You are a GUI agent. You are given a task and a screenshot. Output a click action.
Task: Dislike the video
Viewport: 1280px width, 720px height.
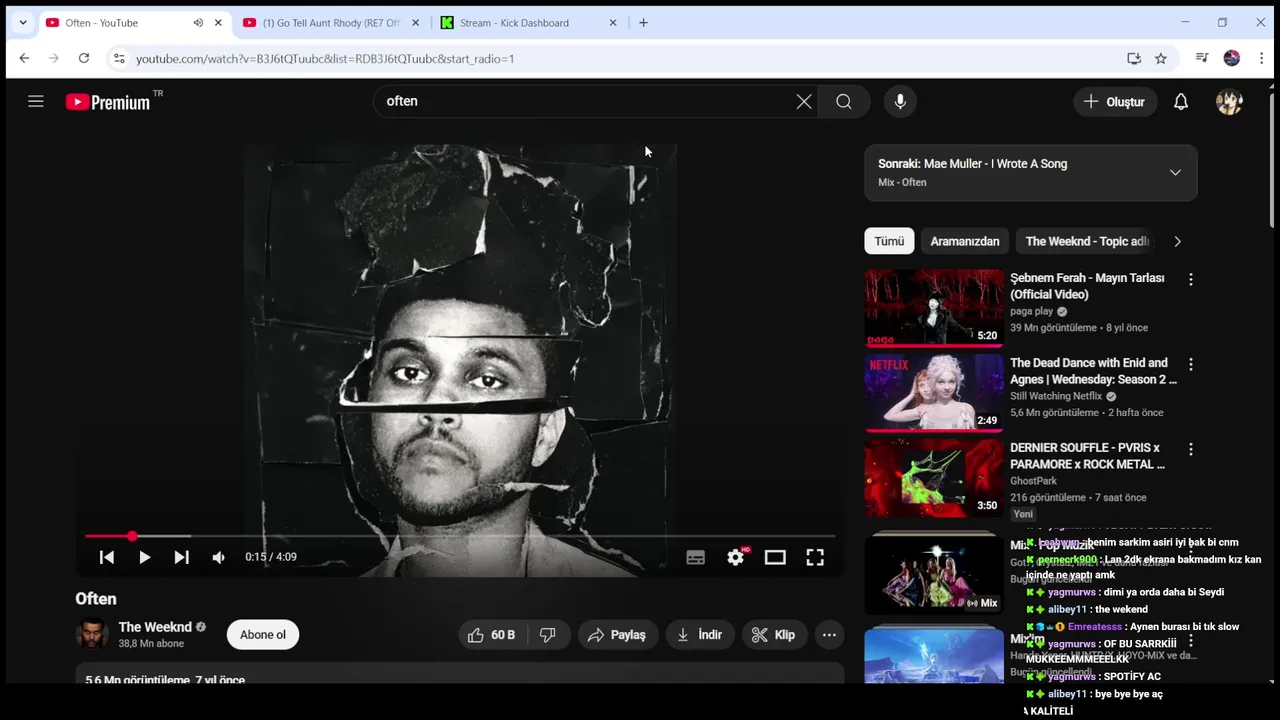(548, 635)
